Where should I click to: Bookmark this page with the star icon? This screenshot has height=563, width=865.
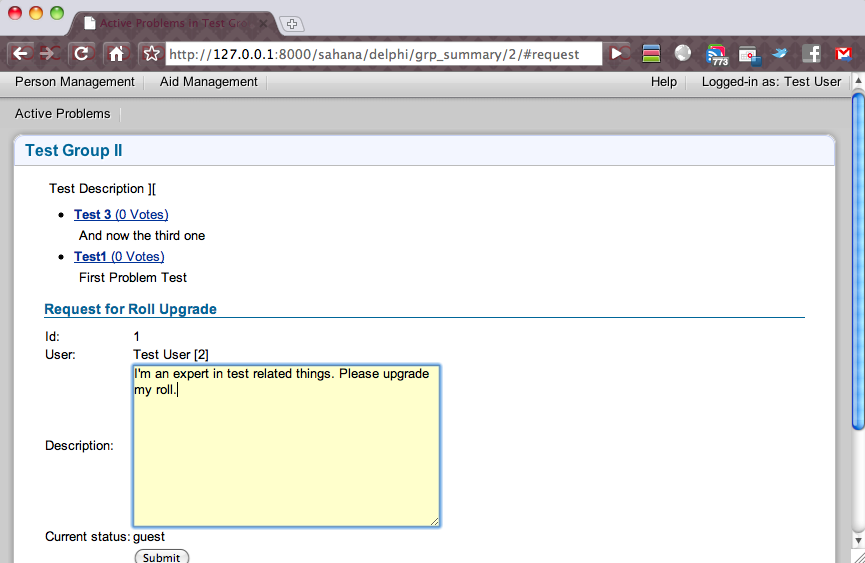click(x=151, y=54)
